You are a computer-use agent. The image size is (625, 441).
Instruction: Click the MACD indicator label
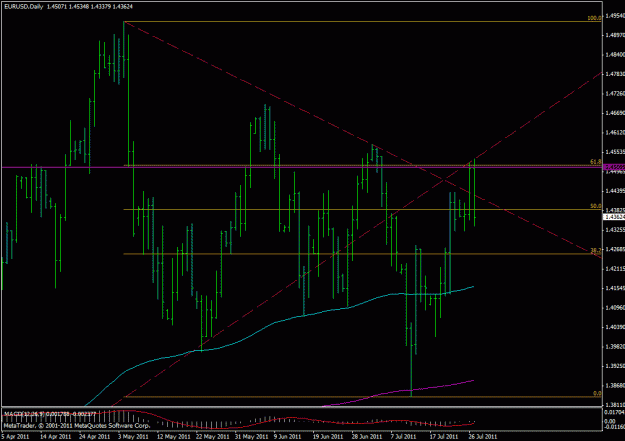point(49,414)
